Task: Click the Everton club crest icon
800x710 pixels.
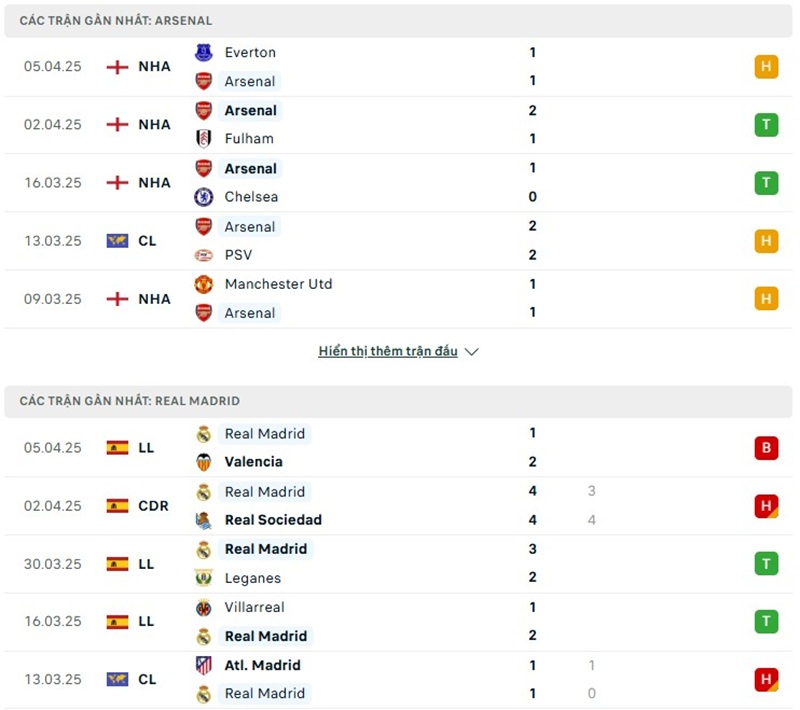Action: (x=204, y=53)
